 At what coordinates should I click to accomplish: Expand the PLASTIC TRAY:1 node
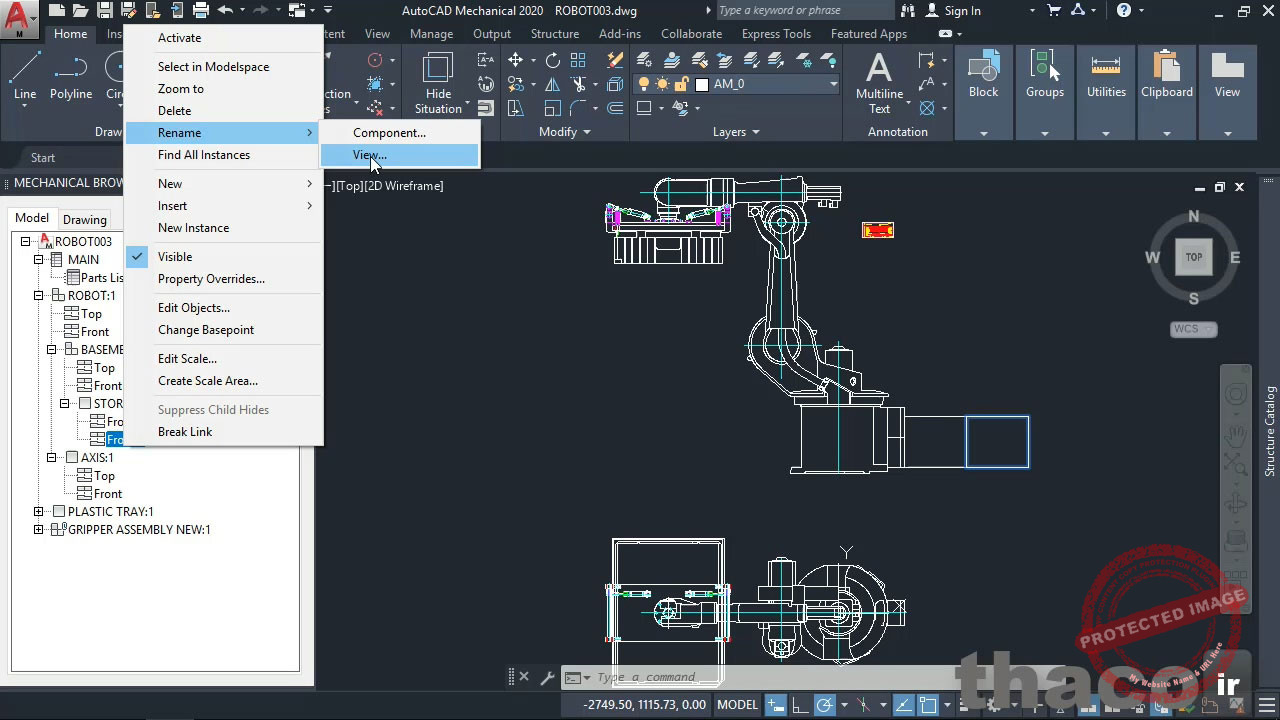point(39,511)
